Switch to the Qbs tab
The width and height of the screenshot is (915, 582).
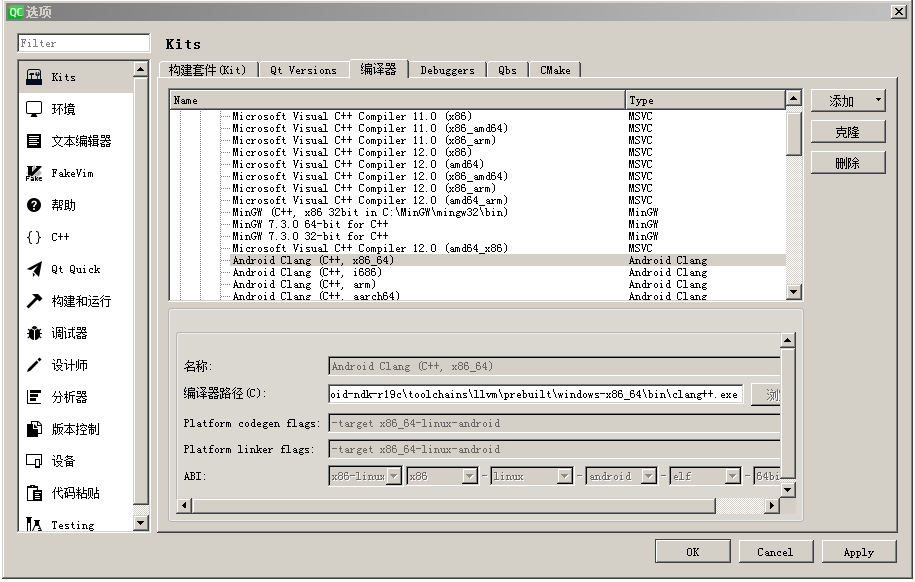[507, 70]
